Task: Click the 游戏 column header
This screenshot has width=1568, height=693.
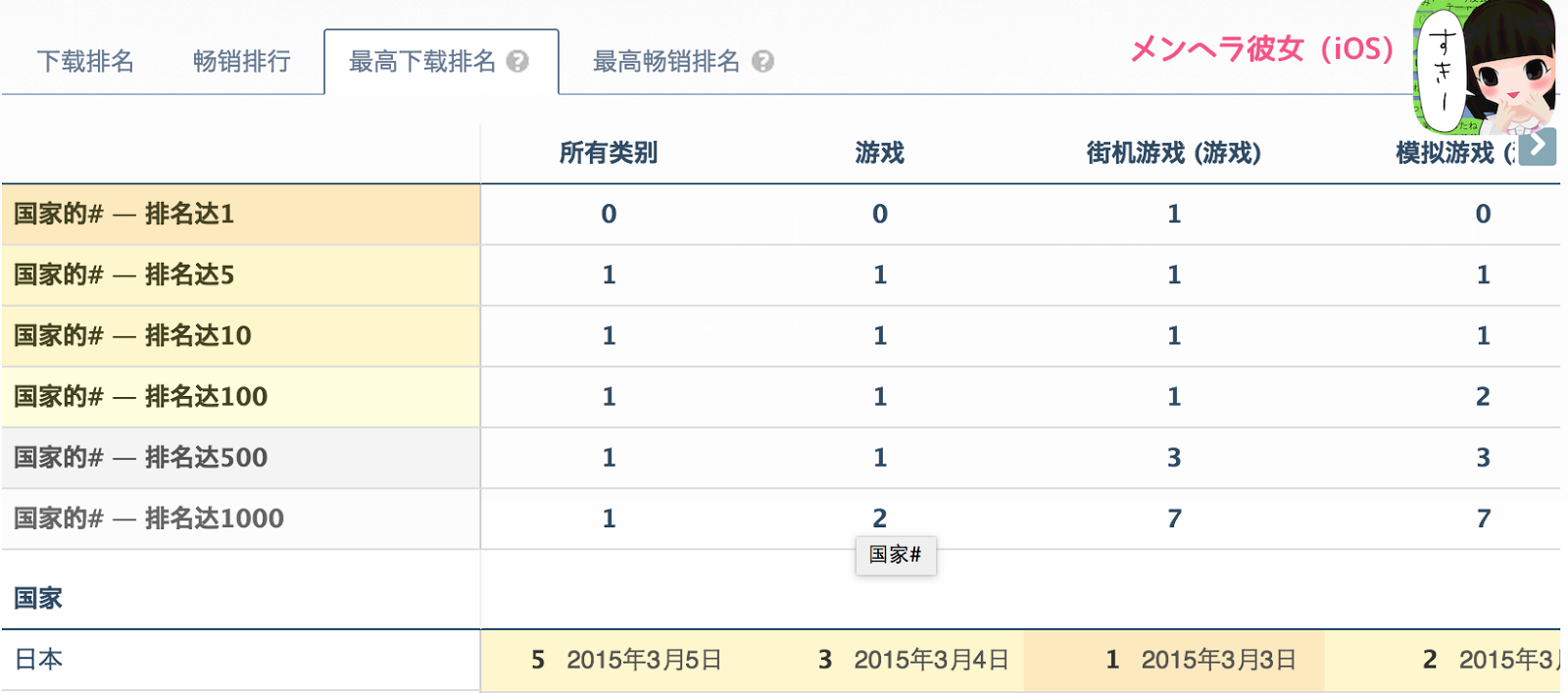Action: point(880,153)
